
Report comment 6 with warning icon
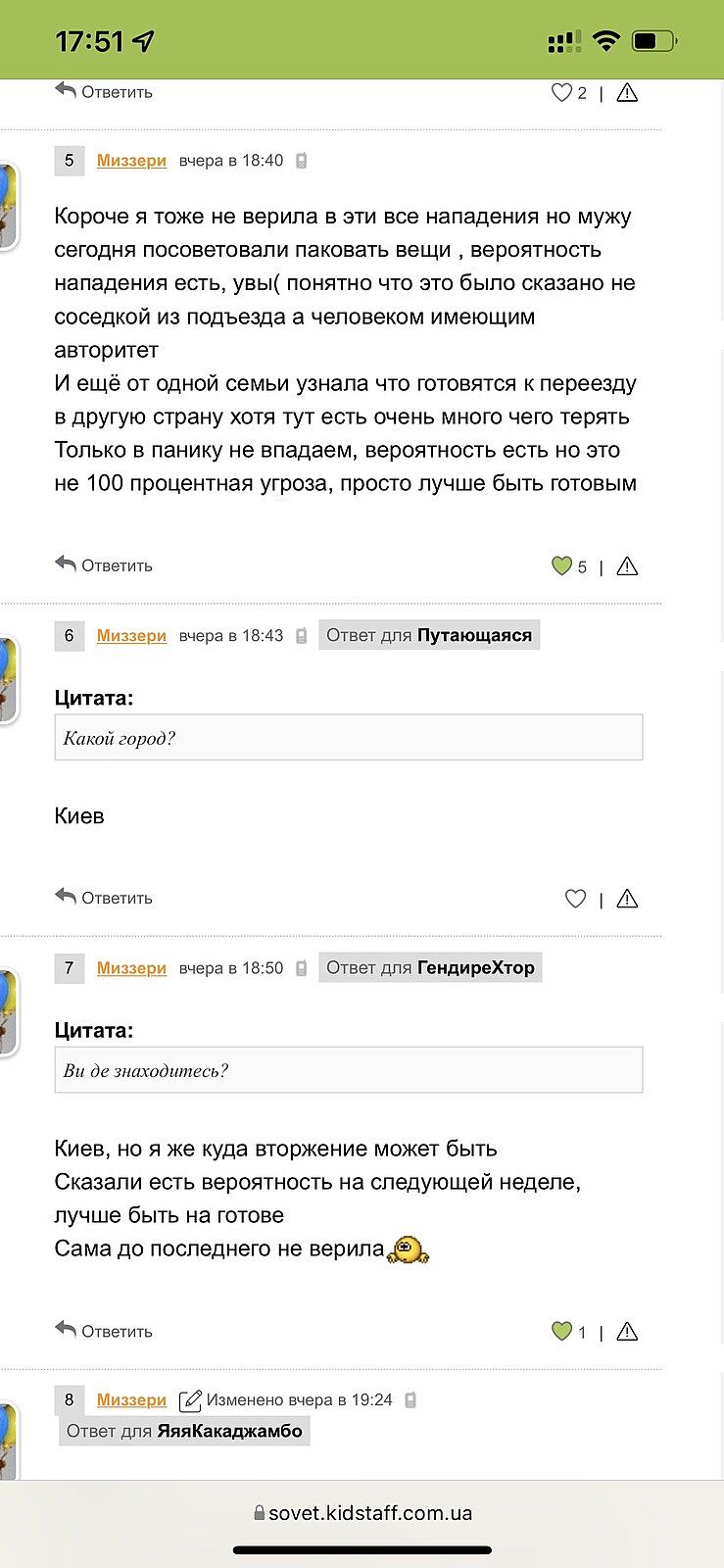(627, 899)
